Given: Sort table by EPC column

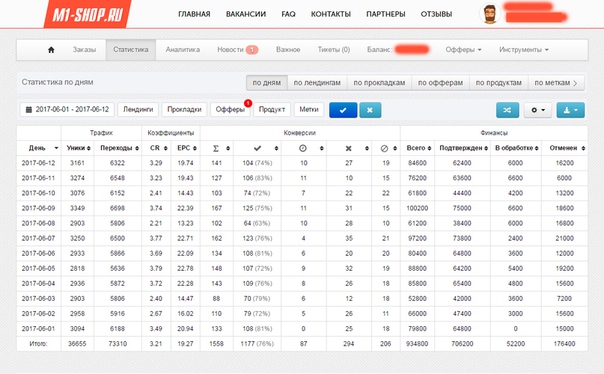Looking at the screenshot, I should (185, 148).
